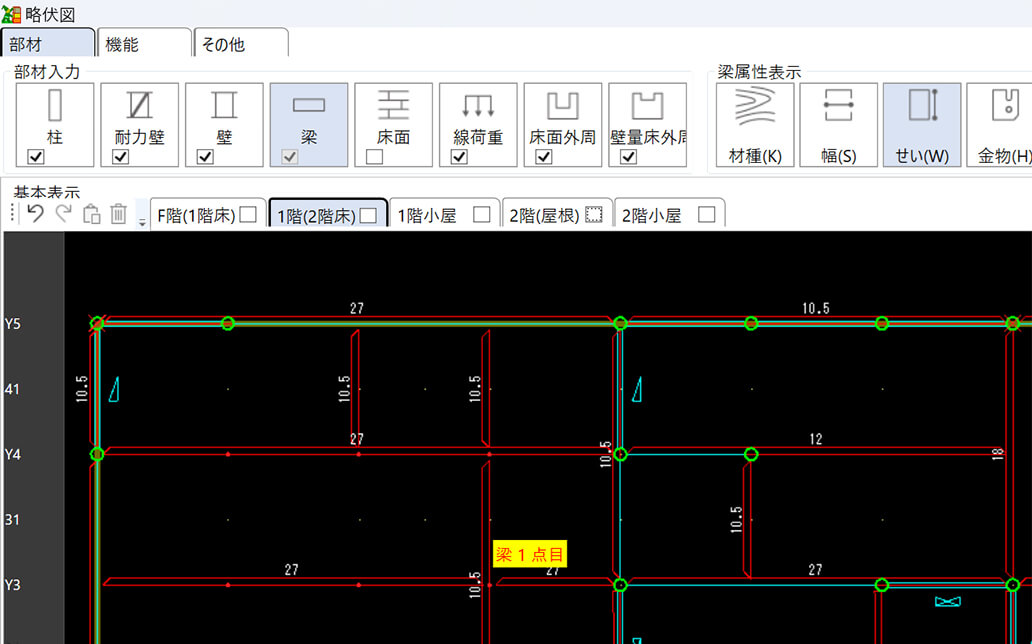
Task: Click the trash delete icon
Action: coord(118,213)
